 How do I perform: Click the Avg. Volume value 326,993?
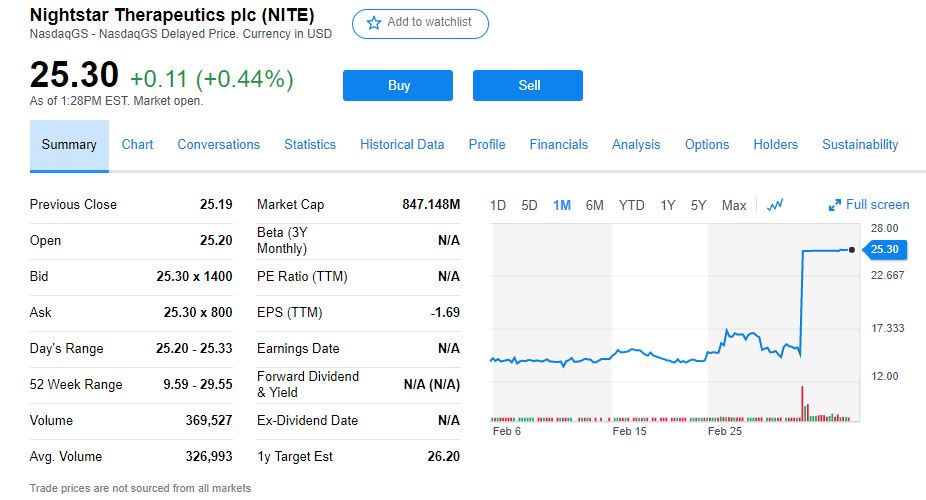point(209,456)
